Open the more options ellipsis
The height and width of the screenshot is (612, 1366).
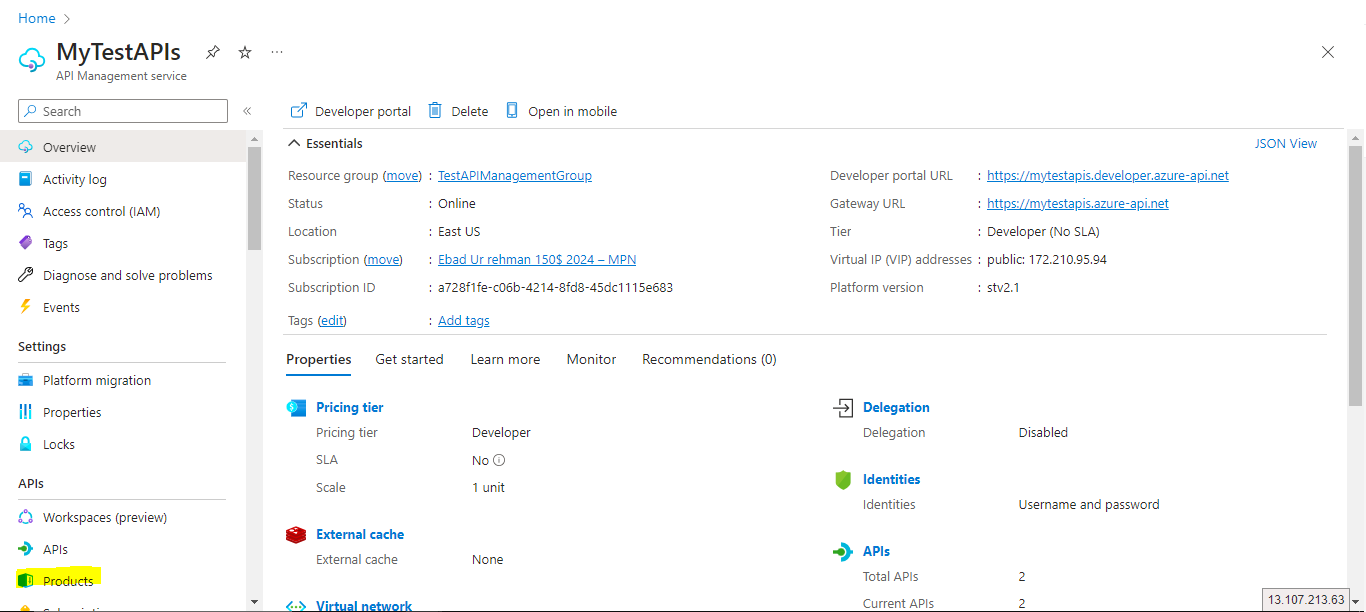click(x=277, y=52)
